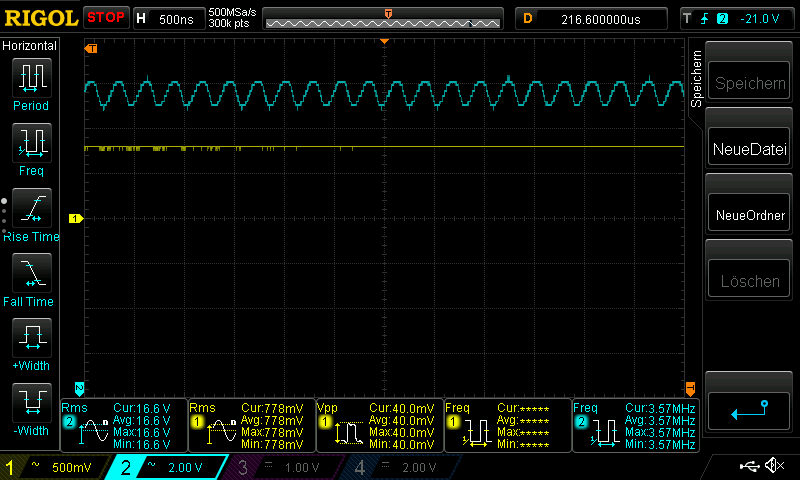The width and height of the screenshot is (800, 480).
Task: Select channel 2 tab showing 2.00 V
Action: coord(167,467)
